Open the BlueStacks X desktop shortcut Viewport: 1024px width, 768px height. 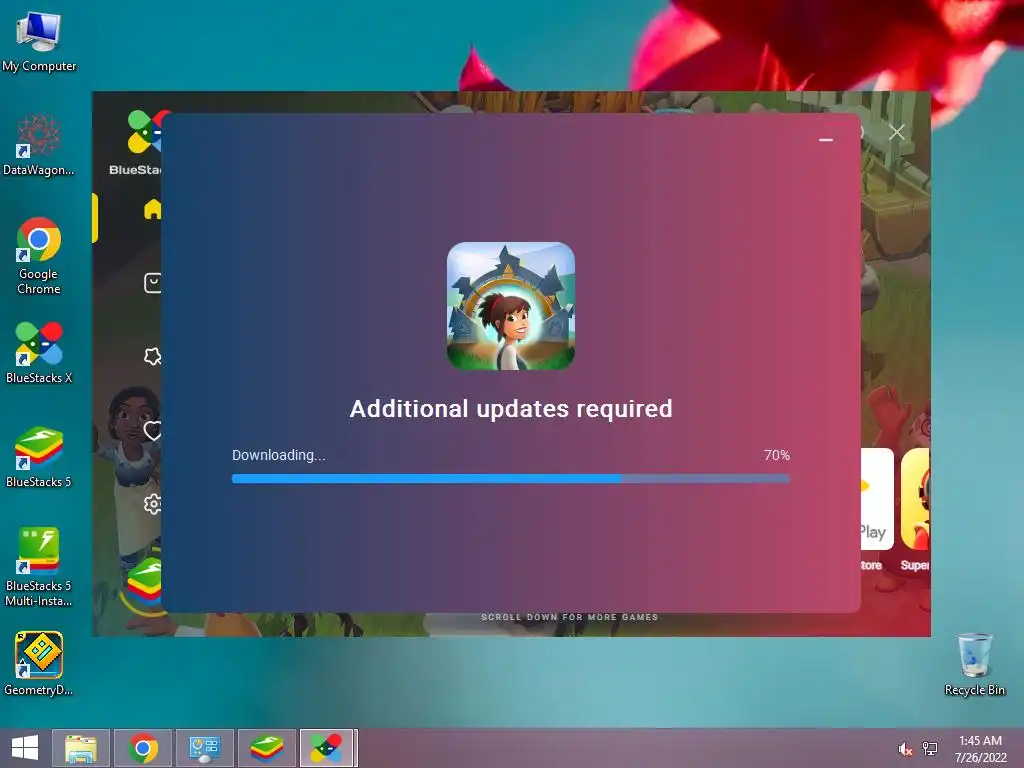coord(39,353)
